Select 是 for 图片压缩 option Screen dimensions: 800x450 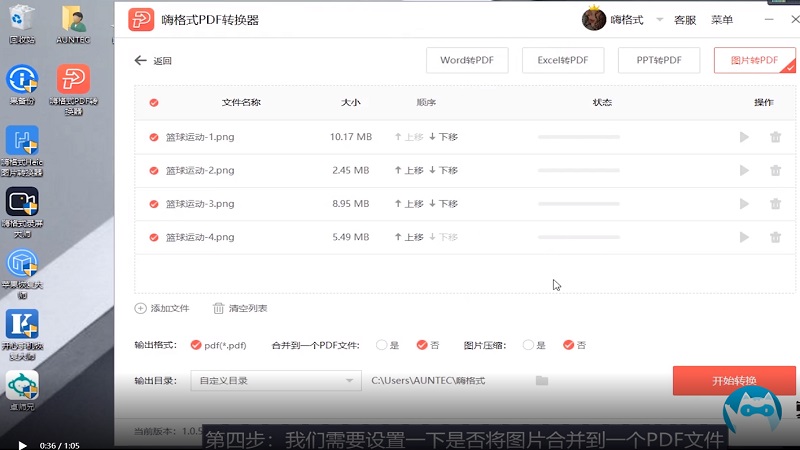528,345
